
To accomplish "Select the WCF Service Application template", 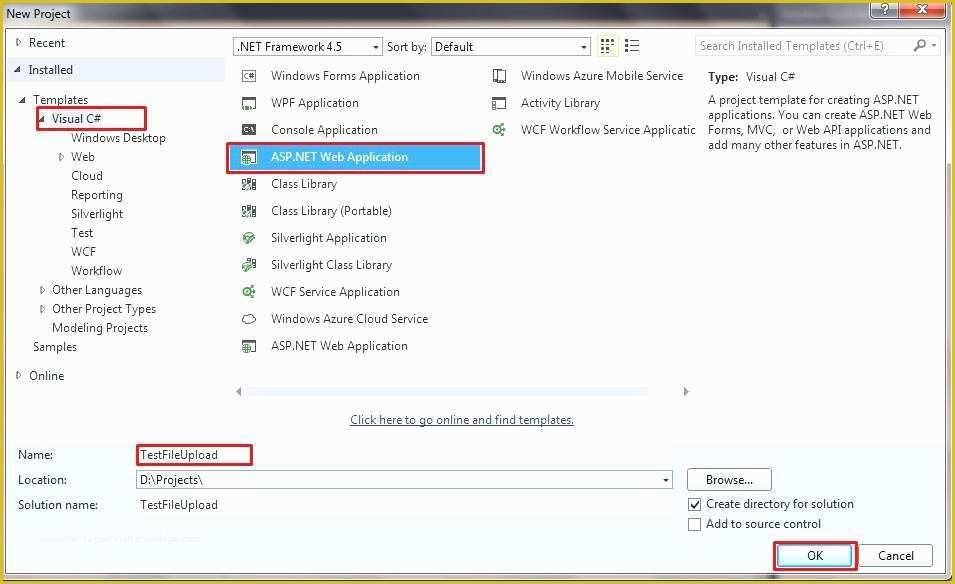I will pyautogui.click(x=335, y=292).
